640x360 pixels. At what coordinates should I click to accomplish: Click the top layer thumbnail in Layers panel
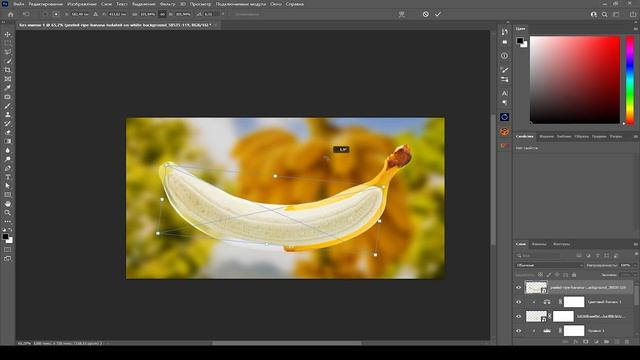pyautogui.click(x=536, y=287)
